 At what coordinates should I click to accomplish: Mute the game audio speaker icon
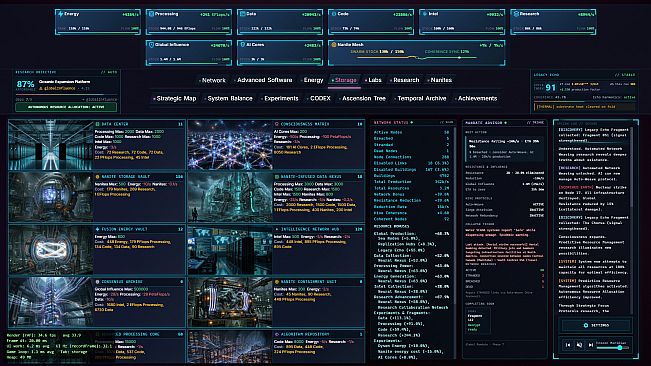click(579, 345)
